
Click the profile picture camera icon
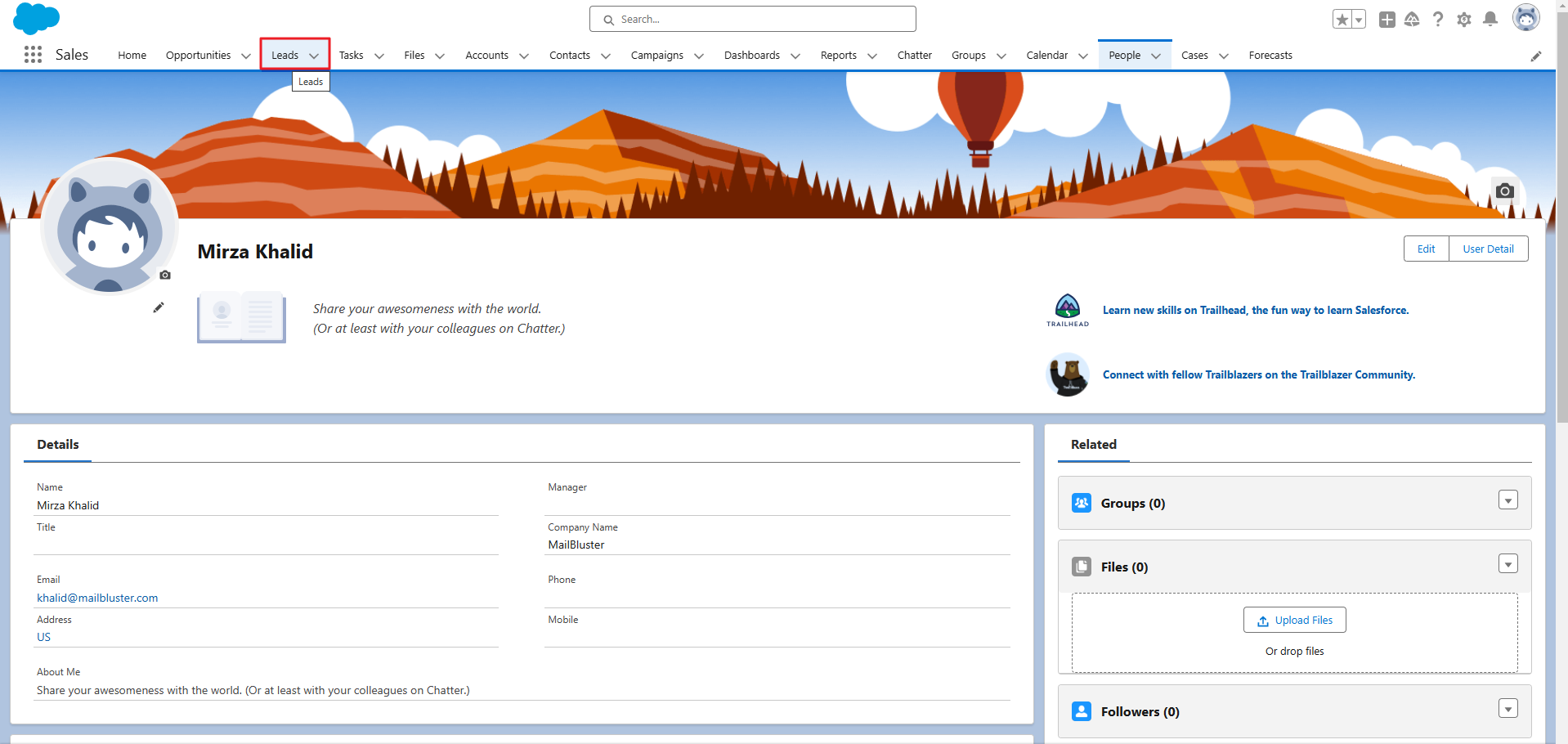165,276
